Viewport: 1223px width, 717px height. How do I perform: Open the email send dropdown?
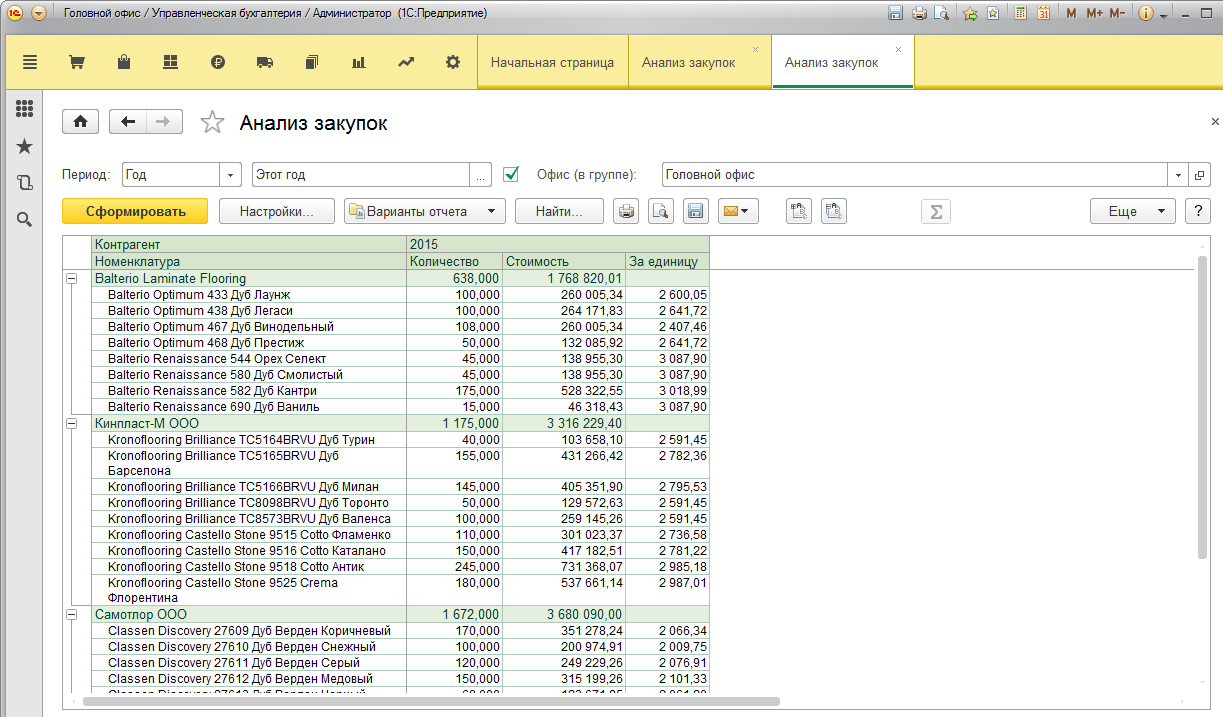tap(738, 211)
